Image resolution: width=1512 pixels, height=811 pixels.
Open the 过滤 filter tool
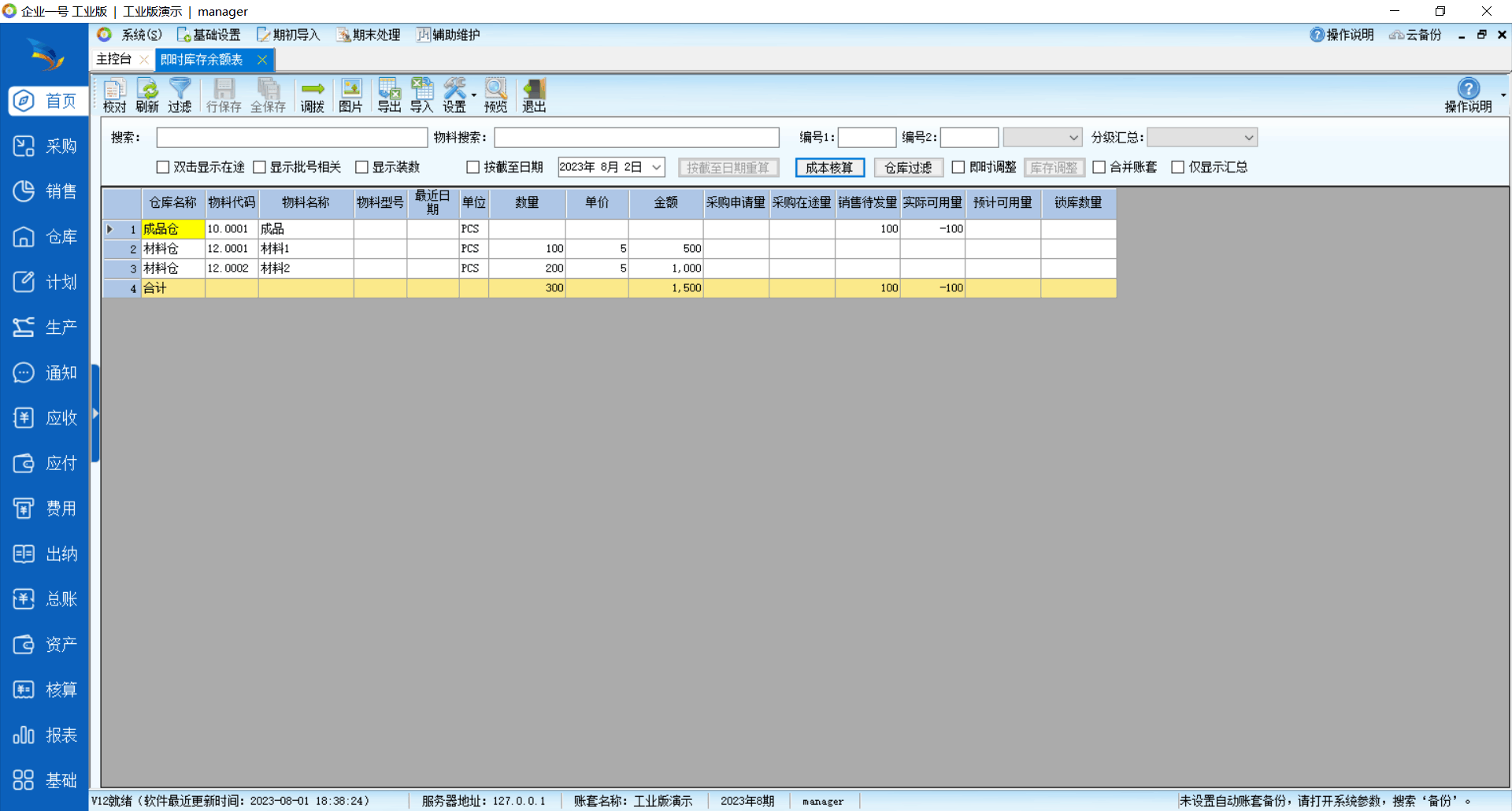coord(180,95)
